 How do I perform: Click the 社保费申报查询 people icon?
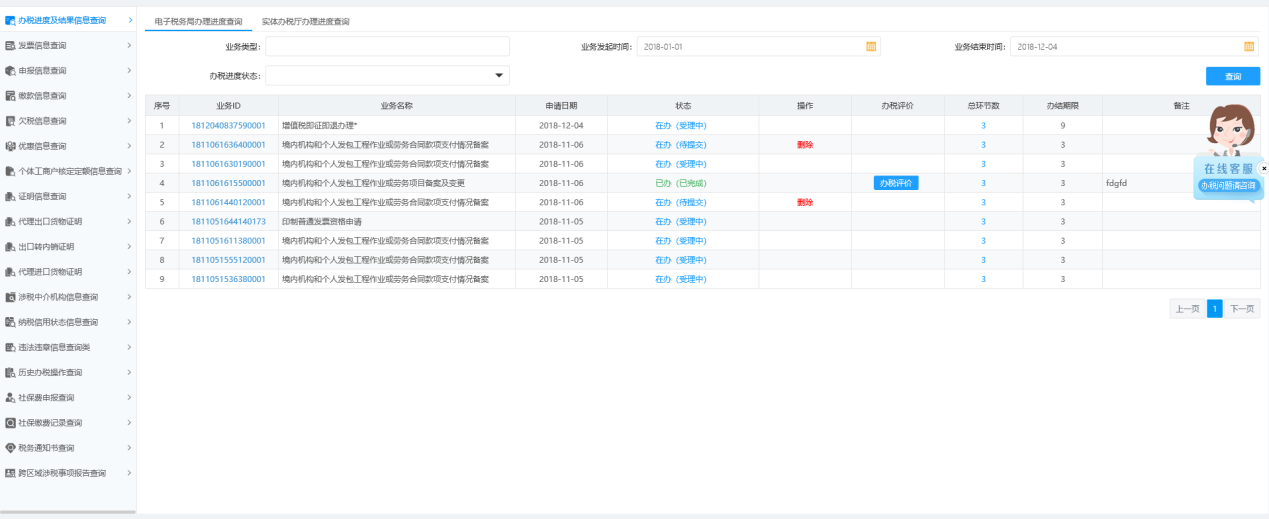(x=10, y=398)
